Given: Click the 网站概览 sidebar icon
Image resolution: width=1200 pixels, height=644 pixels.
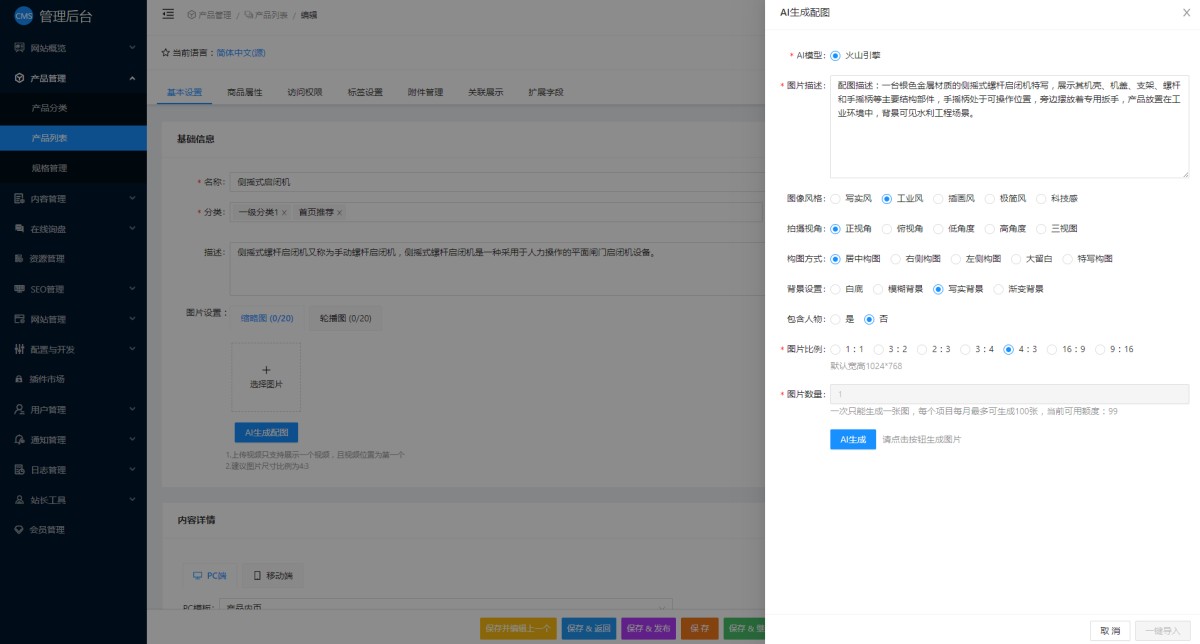Looking at the screenshot, I should (x=19, y=48).
